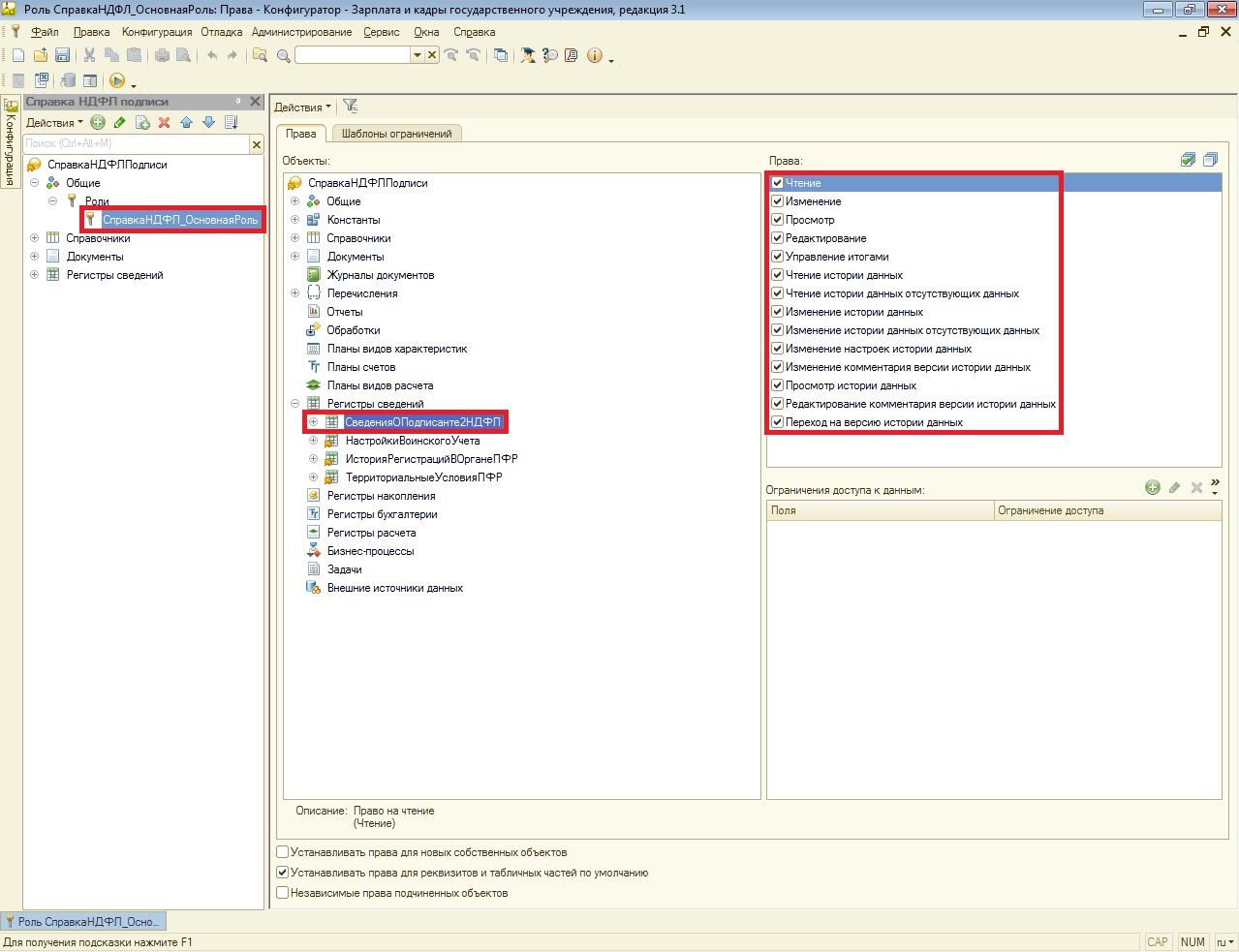Click the Open file toolbar icon

[41, 55]
